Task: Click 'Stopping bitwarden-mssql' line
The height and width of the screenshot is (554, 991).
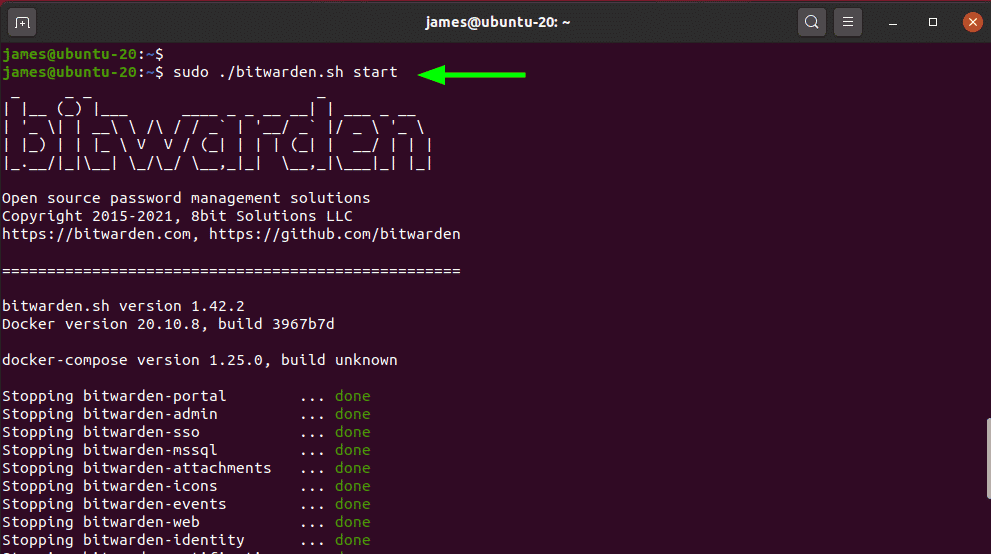Action: [x=186, y=450]
